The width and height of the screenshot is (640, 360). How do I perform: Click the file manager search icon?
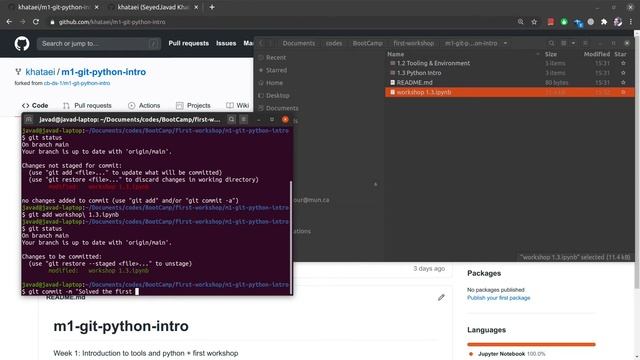click(551, 43)
